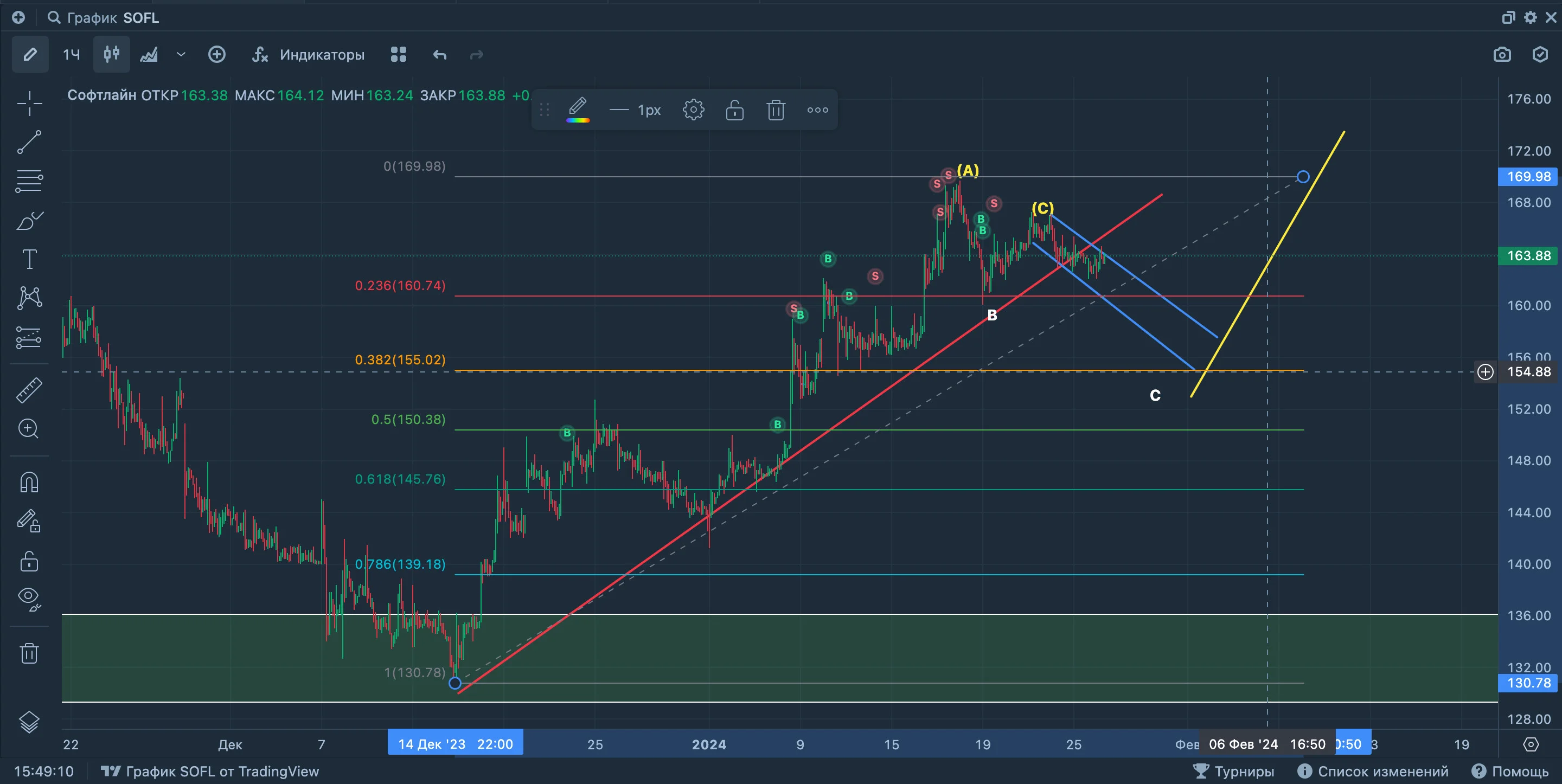Open the forecast and measurement tools

(x=29, y=337)
